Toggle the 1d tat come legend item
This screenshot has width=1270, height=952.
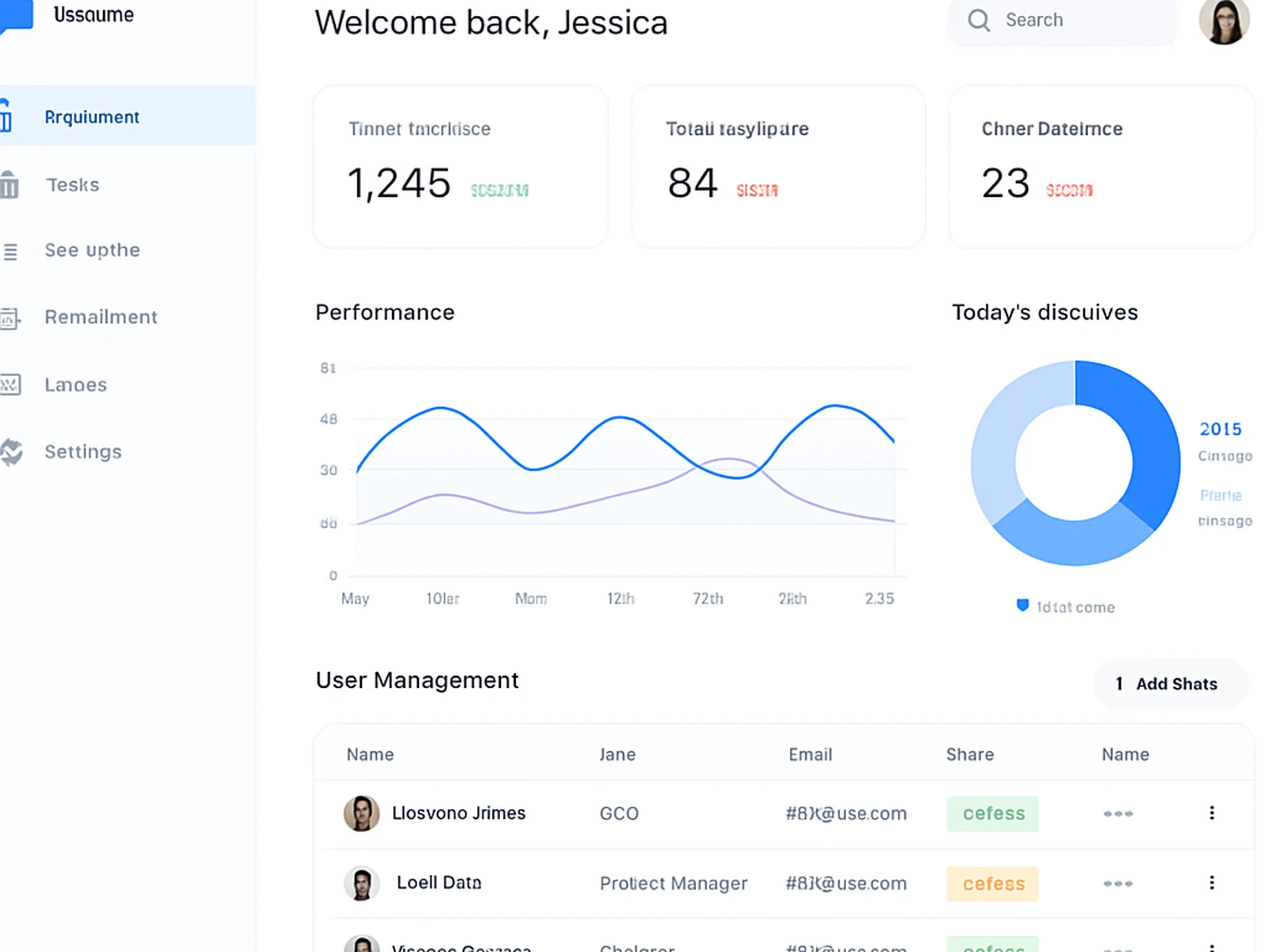pos(1064,606)
